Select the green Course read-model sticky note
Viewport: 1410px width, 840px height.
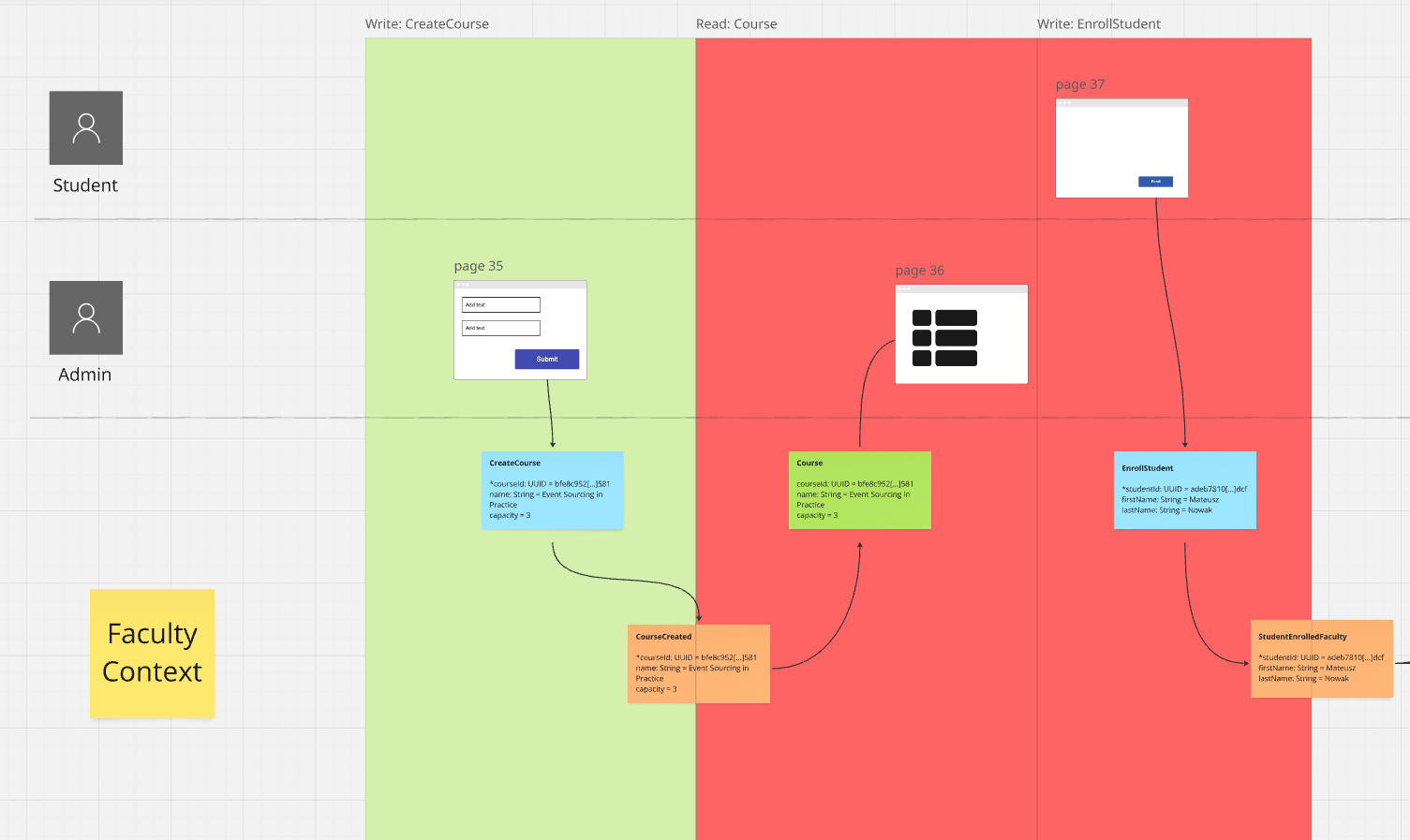point(858,490)
